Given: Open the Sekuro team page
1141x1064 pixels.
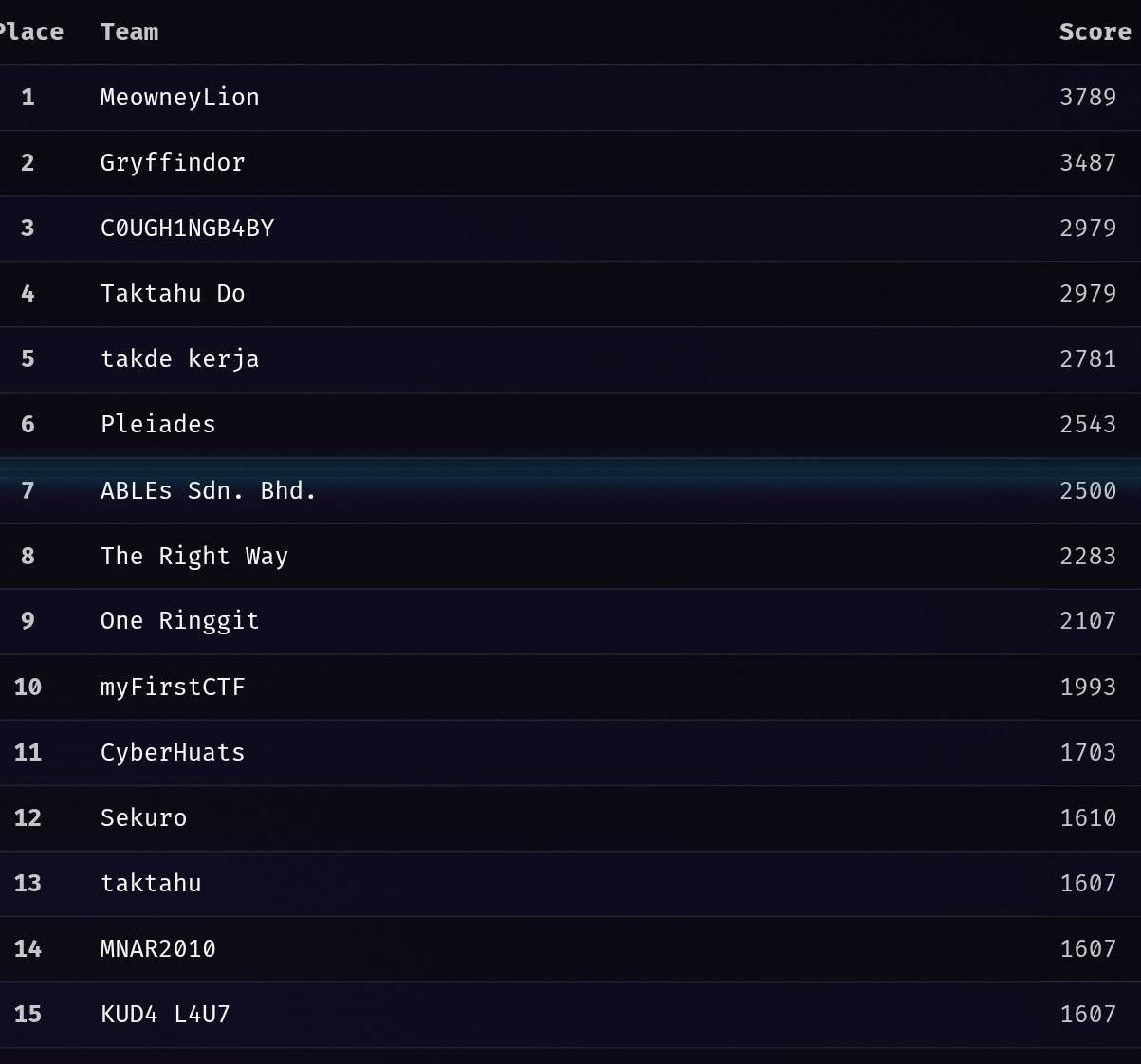Looking at the screenshot, I should (143, 818).
